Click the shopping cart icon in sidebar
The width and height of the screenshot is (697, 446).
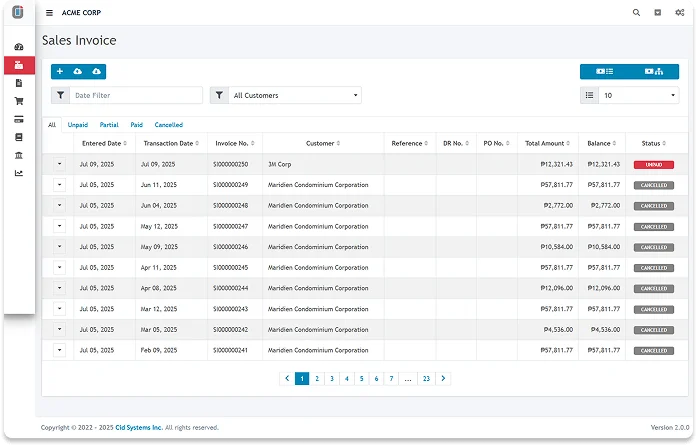19,101
